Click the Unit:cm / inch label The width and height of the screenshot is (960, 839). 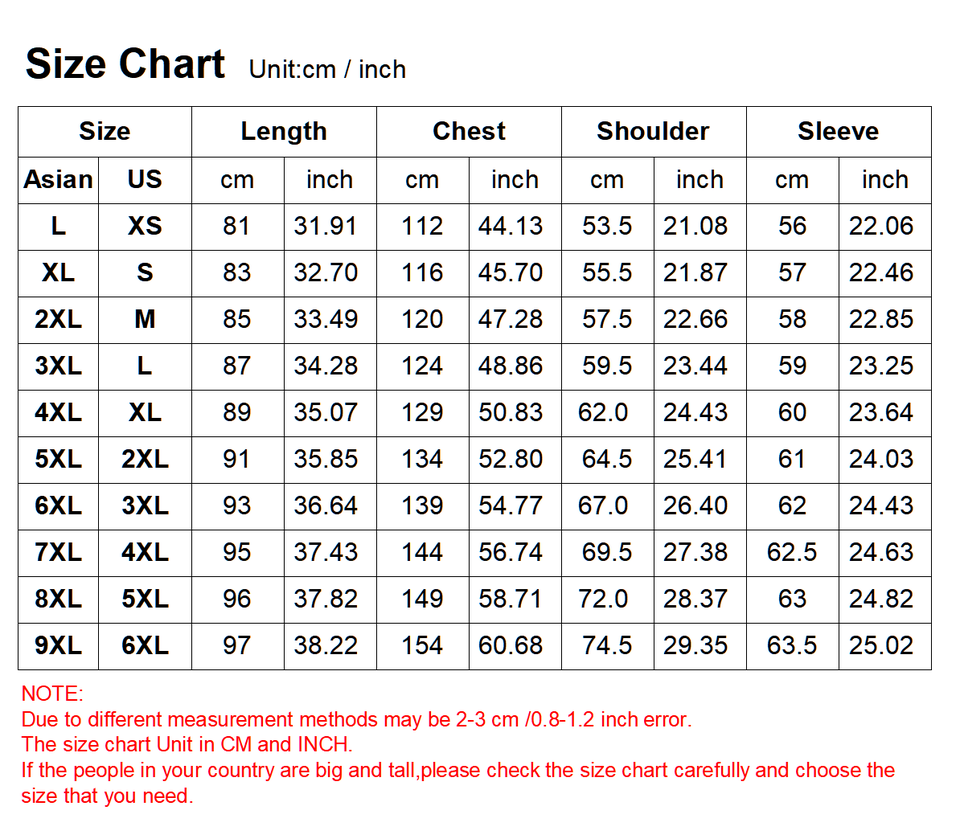point(327,69)
